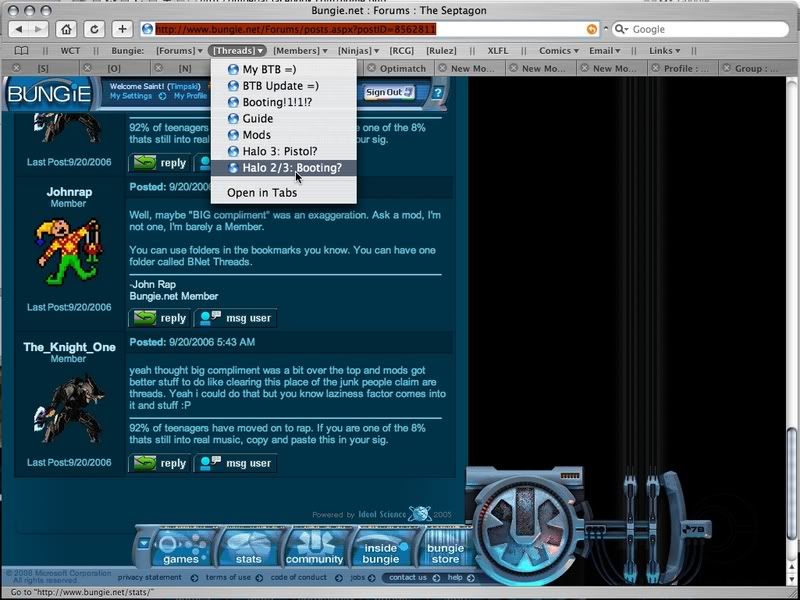Click the Bungie logo

coord(49,95)
